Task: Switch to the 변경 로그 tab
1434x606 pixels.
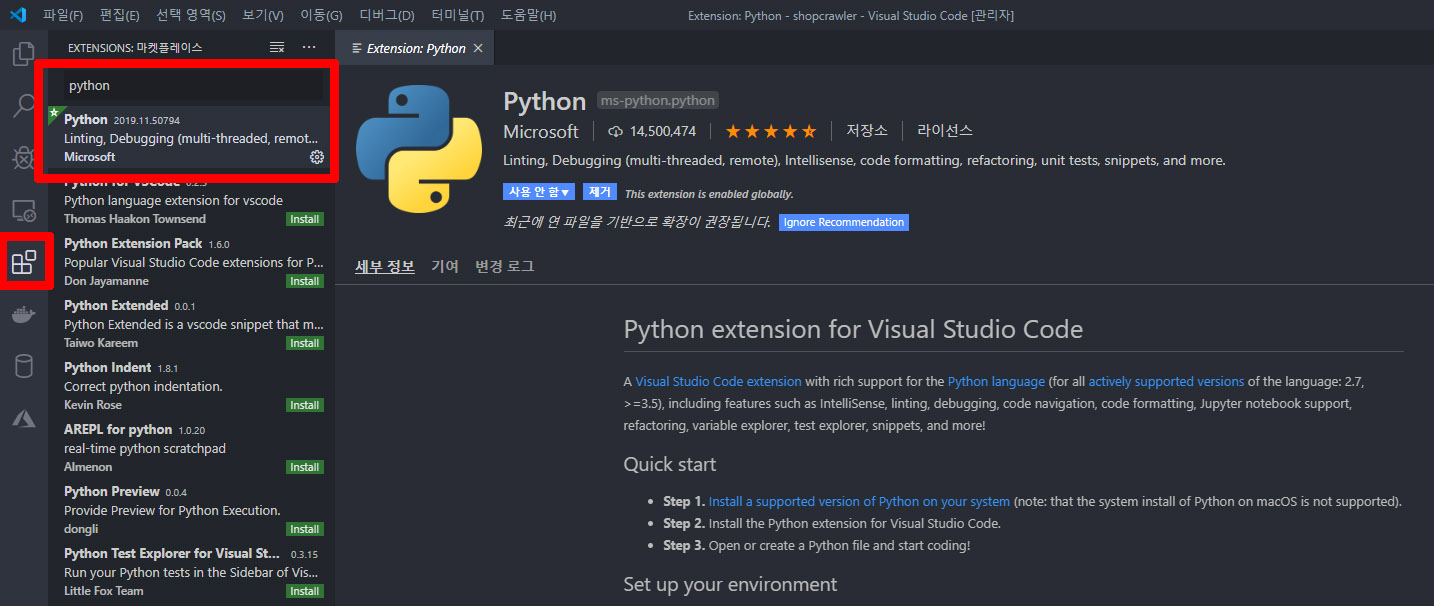Action: 505,267
